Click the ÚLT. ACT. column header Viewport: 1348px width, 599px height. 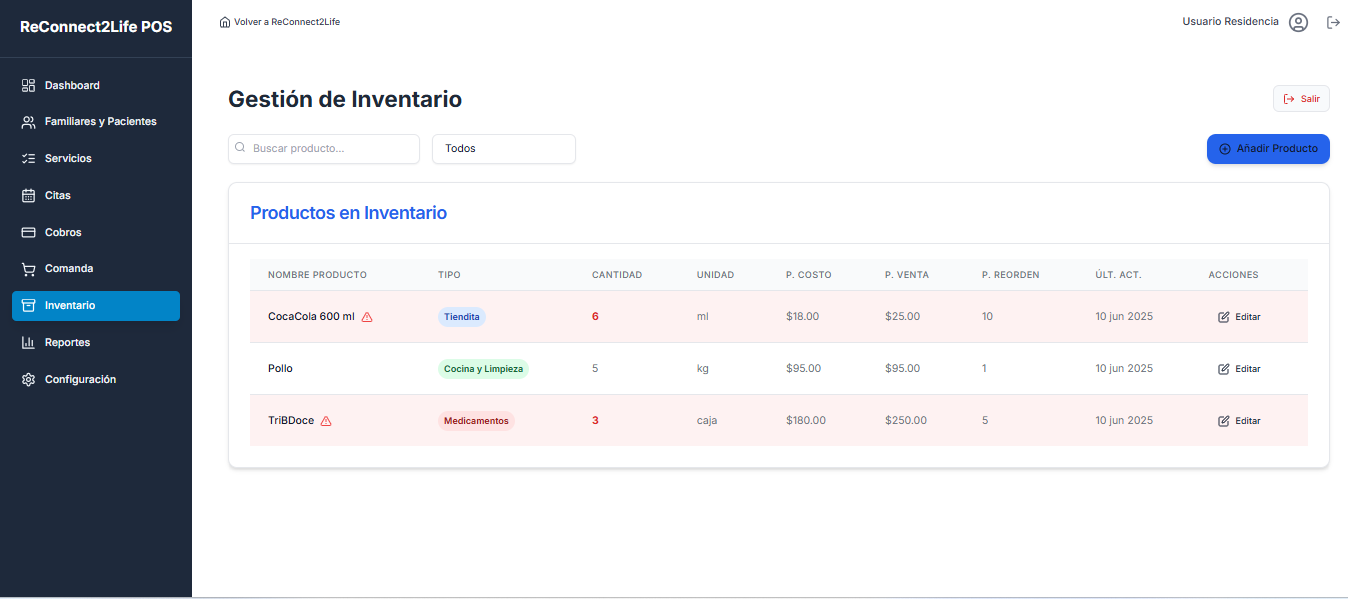click(1118, 275)
